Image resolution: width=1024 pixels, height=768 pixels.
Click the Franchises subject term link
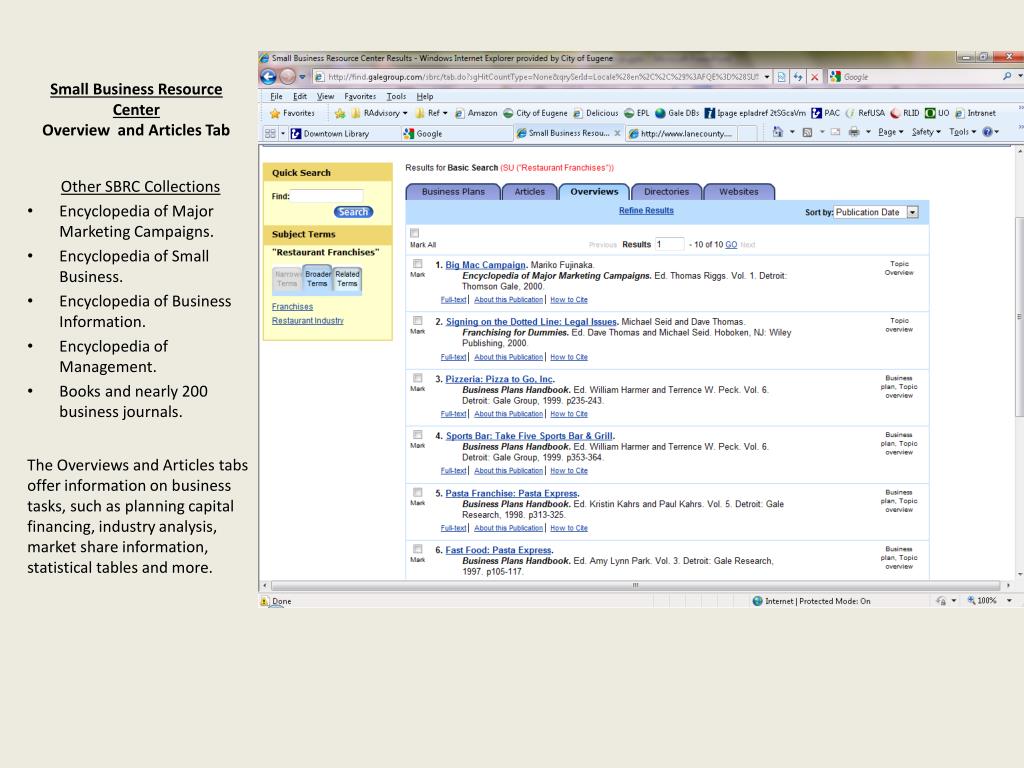point(292,306)
